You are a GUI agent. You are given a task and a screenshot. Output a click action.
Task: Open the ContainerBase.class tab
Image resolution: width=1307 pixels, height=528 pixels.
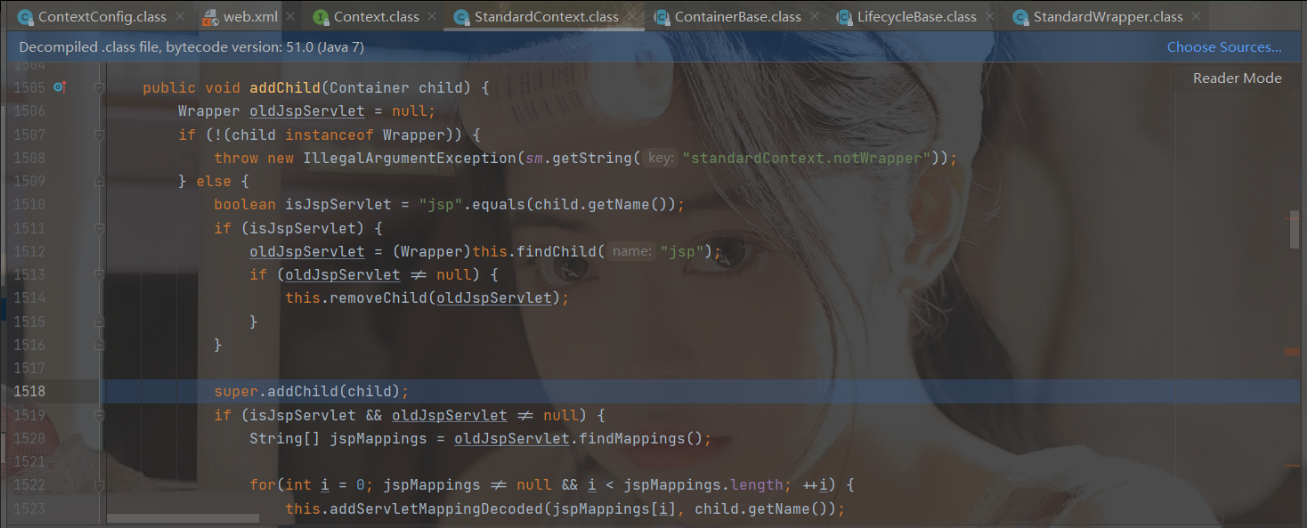point(736,17)
